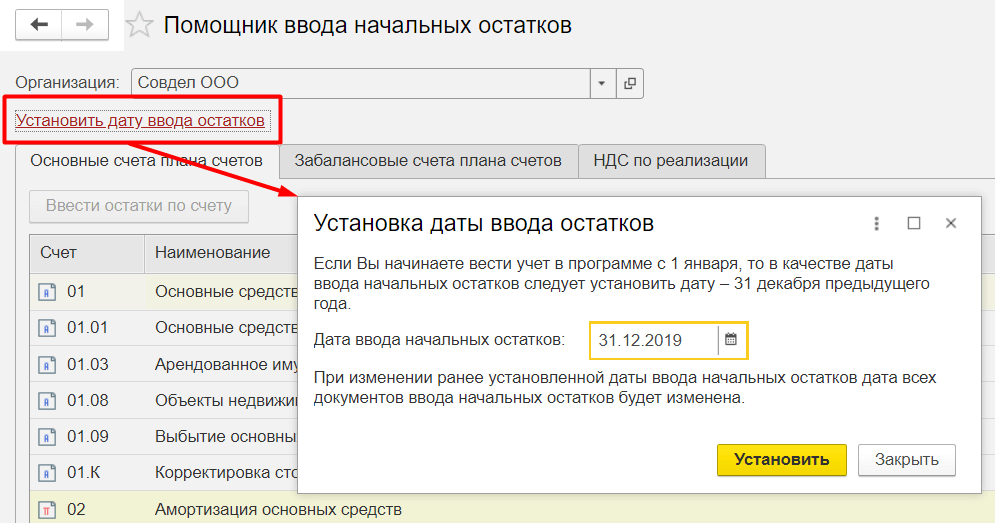This screenshot has width=995, height=523.
Task: Click the account icon in row 01.03
Action: [x=47, y=365]
